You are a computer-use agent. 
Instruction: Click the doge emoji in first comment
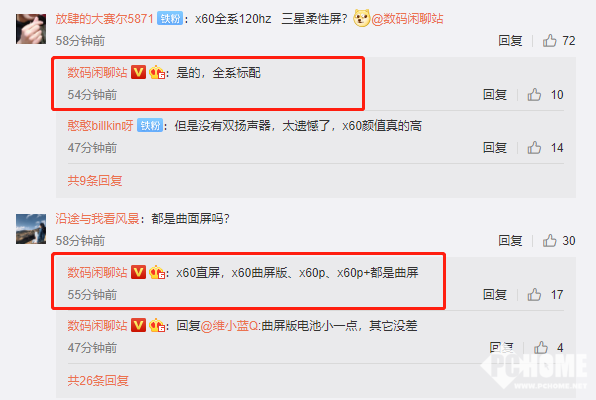click(x=361, y=18)
